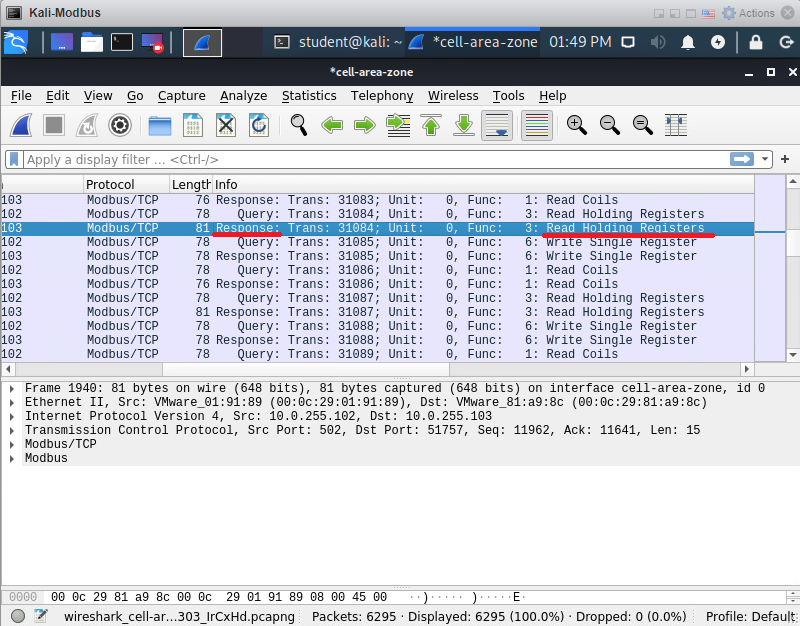The image size is (800, 626).
Task: Open the Kali applications menu
Action: tap(16, 42)
